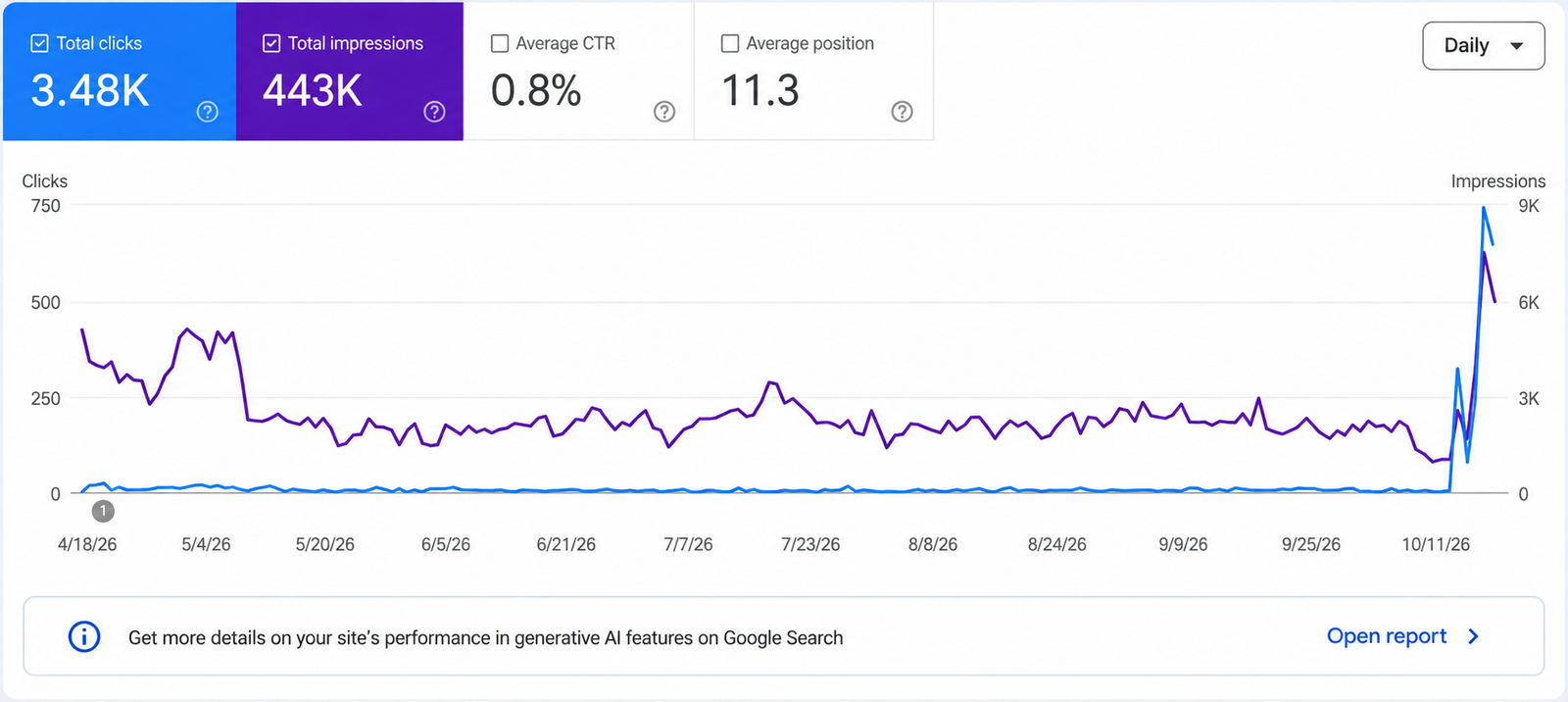Uncheck the Total impressions checkbox
This screenshot has height=702, width=1568.
click(x=271, y=43)
